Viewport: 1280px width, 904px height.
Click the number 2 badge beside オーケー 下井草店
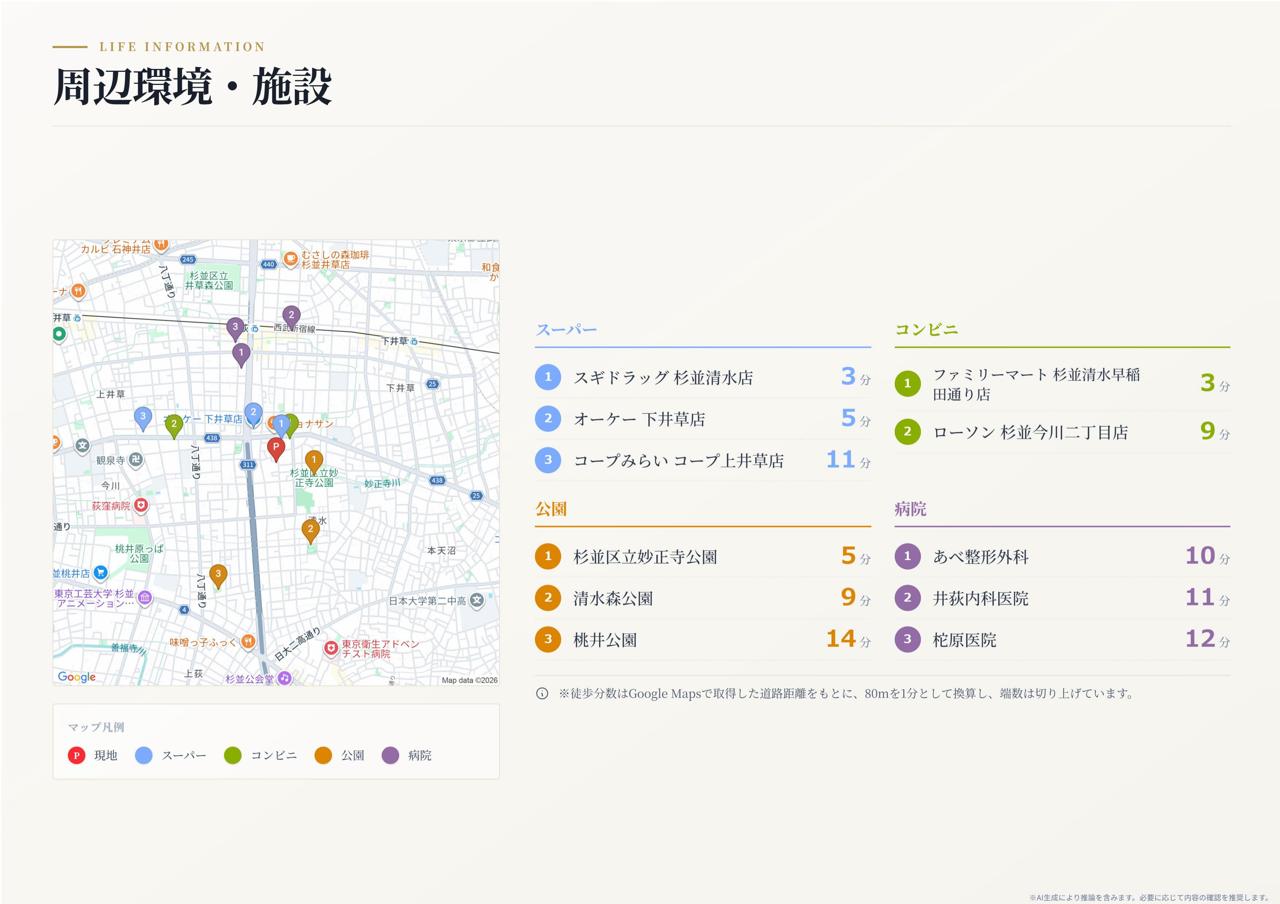[x=548, y=418]
